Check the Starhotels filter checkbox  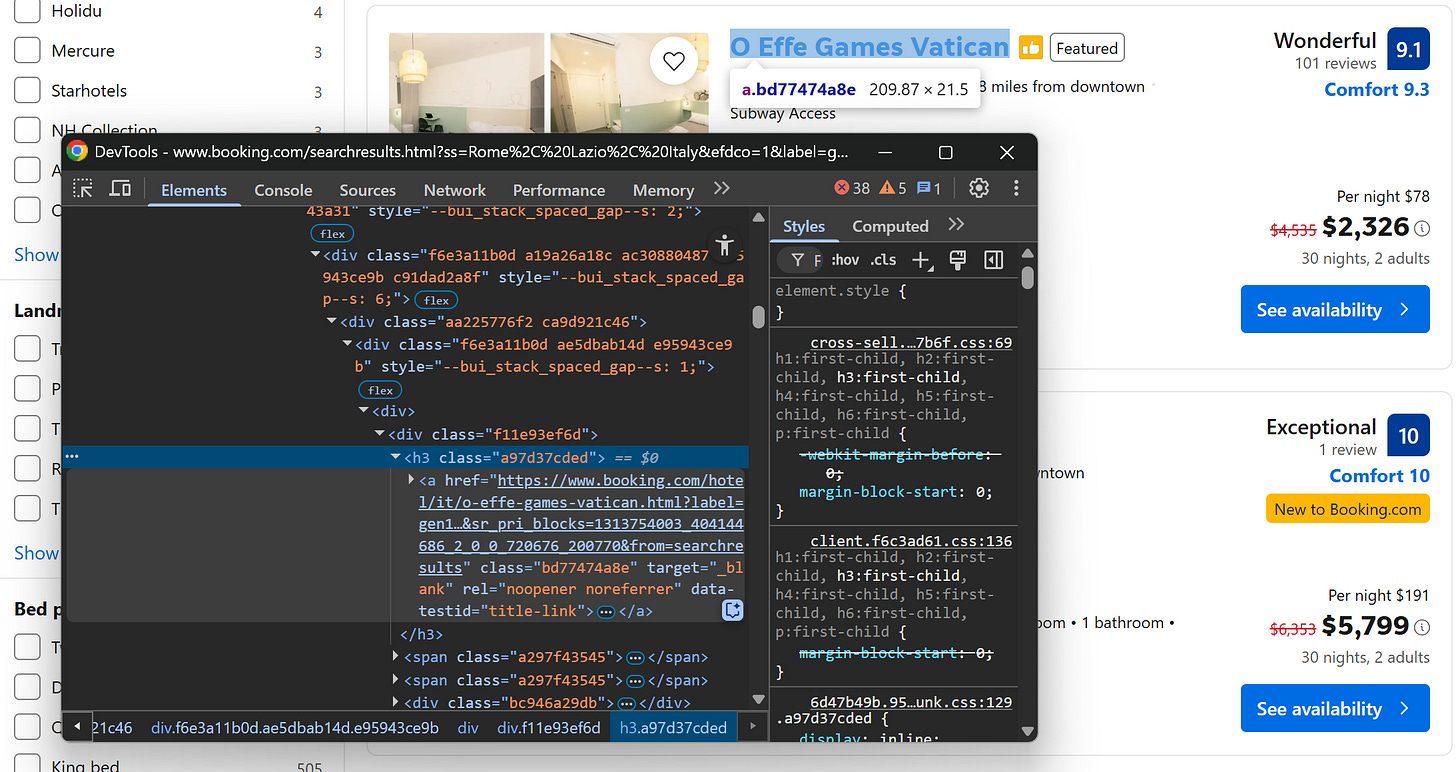pyautogui.click(x=27, y=90)
